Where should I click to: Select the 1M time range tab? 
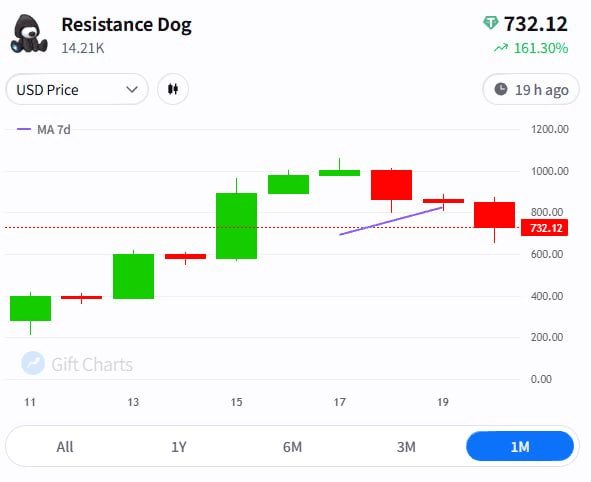coord(520,447)
